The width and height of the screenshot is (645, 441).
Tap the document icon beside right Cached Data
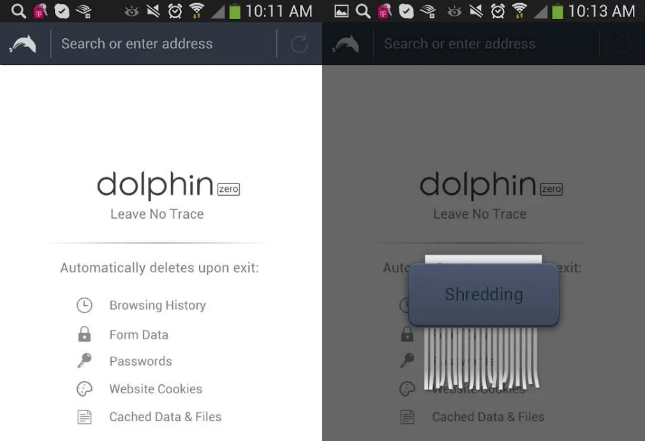(407, 417)
